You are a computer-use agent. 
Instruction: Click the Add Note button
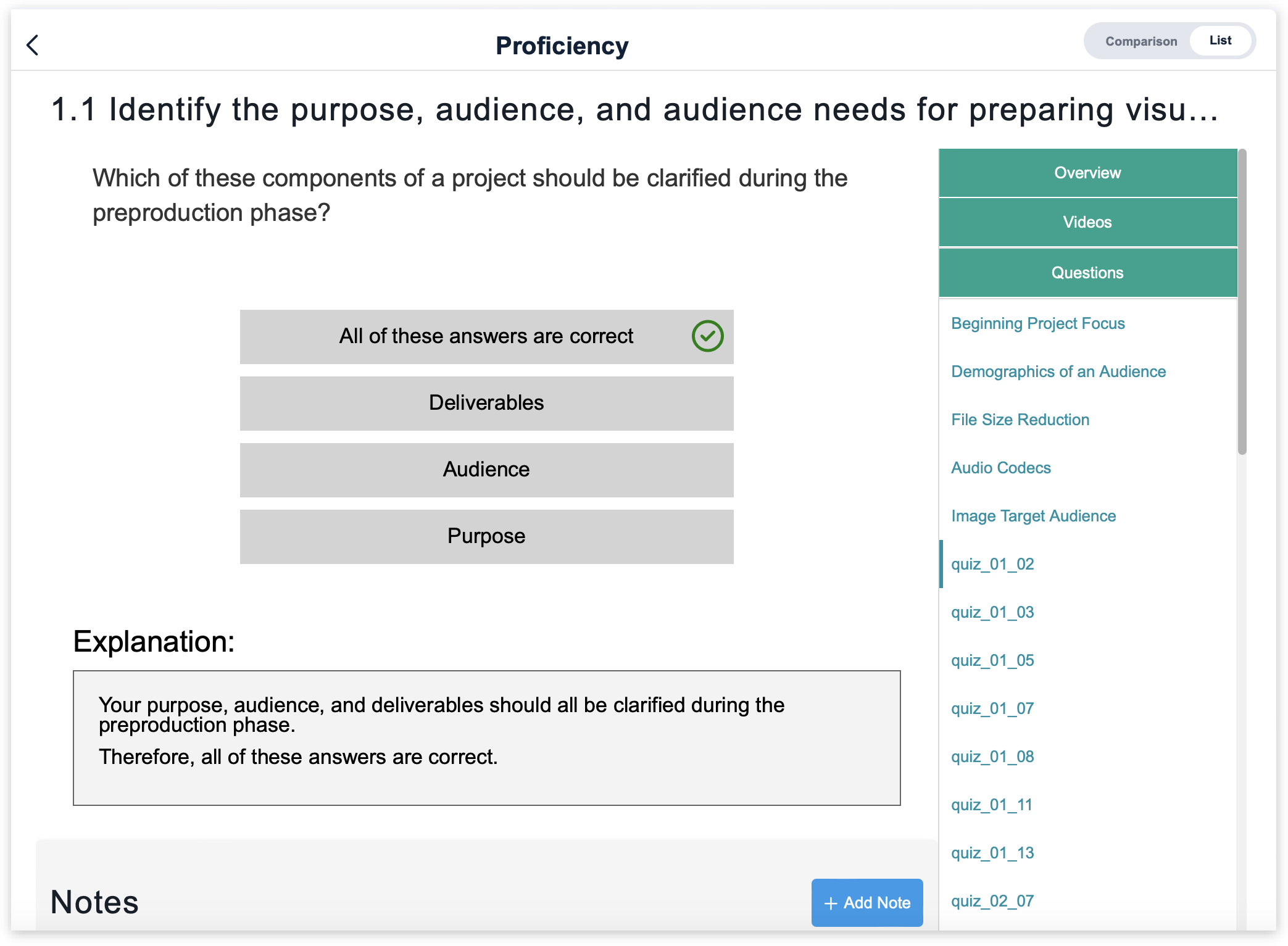tap(866, 903)
